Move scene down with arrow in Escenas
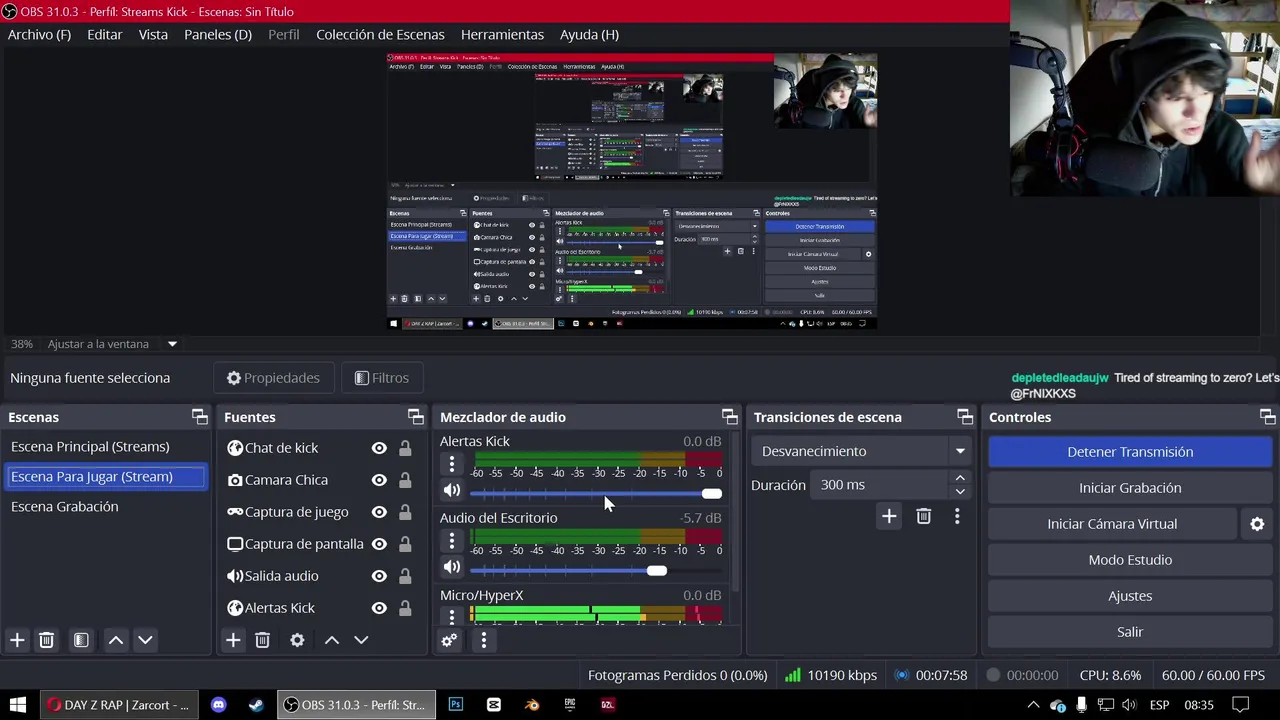This screenshot has height=720, width=1280. pos(145,640)
